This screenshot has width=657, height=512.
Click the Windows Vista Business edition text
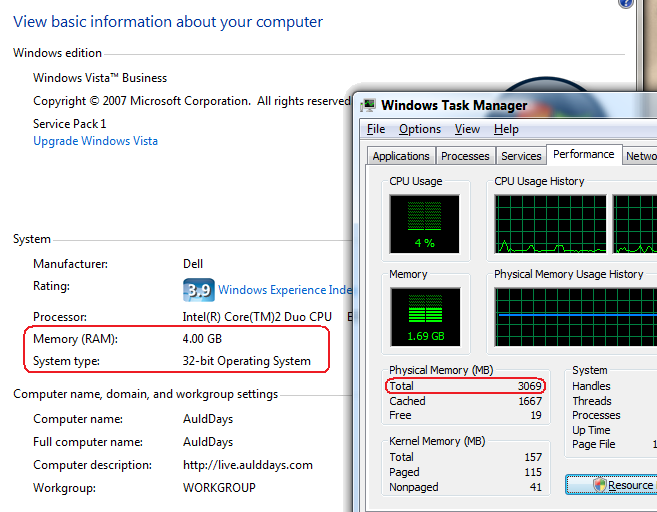tap(100, 78)
